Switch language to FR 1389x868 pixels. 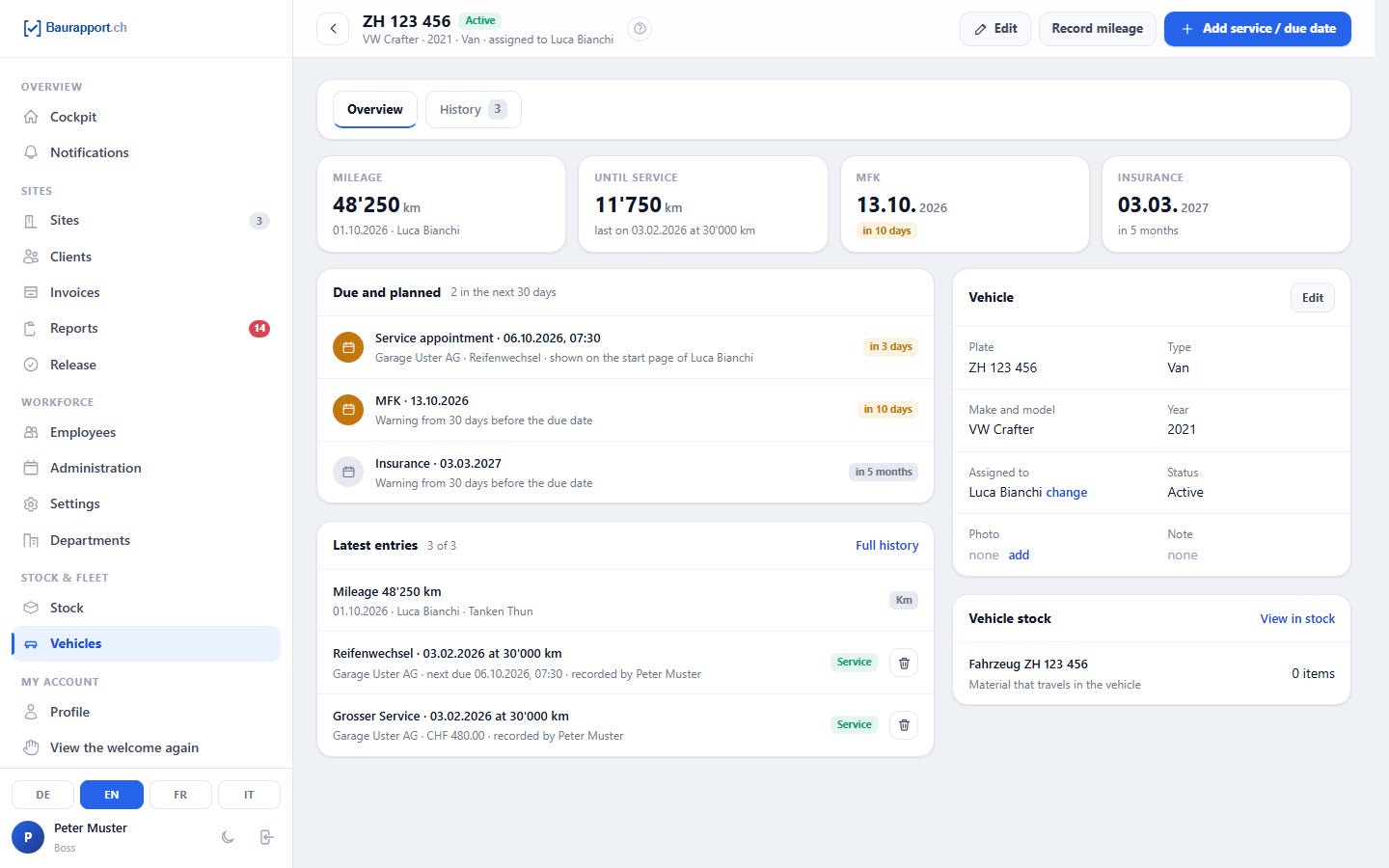[180, 795]
